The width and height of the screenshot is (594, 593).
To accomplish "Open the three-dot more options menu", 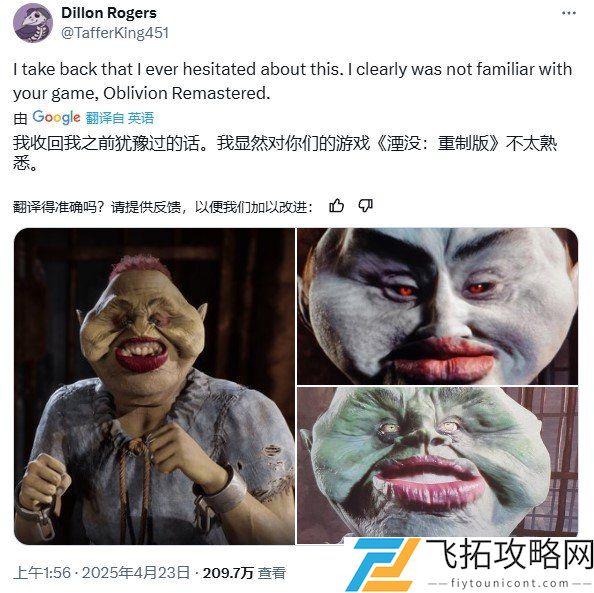I will pyautogui.click(x=569, y=13).
